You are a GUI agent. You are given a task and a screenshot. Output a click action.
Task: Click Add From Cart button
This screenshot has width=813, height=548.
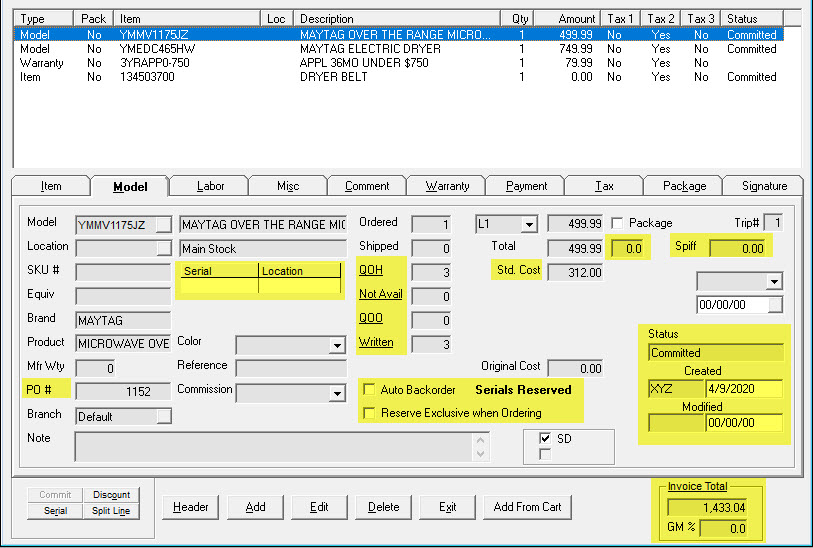(x=527, y=507)
